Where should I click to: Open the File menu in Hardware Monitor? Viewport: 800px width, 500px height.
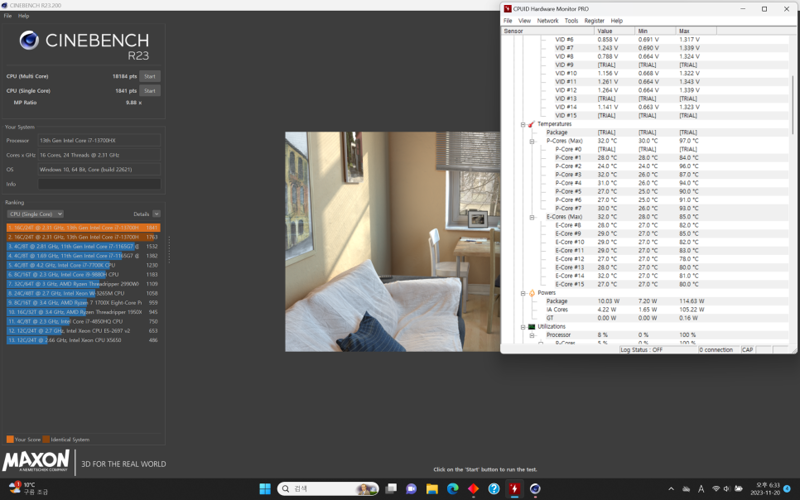pos(508,21)
